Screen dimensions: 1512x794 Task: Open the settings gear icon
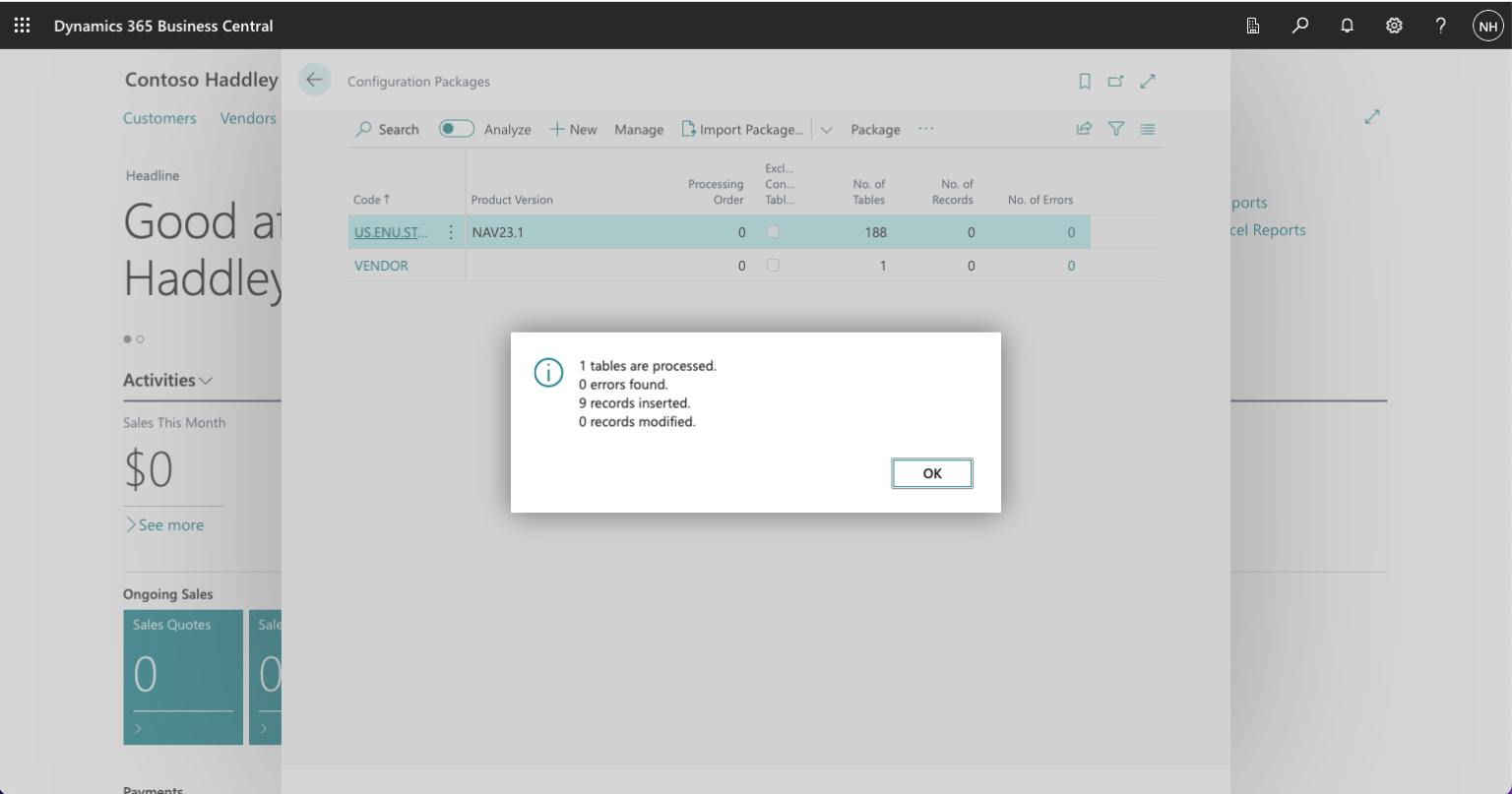pyautogui.click(x=1394, y=27)
